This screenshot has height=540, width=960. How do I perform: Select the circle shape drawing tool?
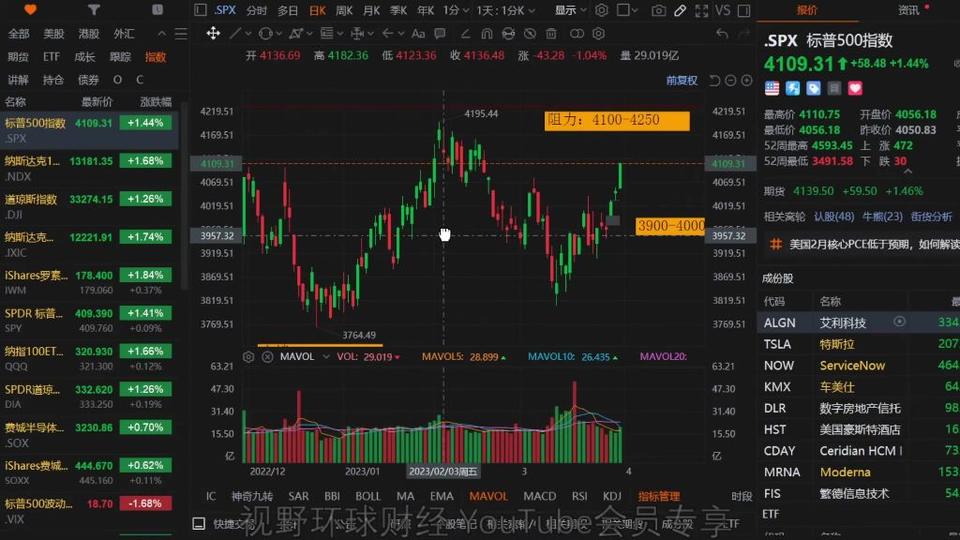pyautogui.click(x=265, y=33)
